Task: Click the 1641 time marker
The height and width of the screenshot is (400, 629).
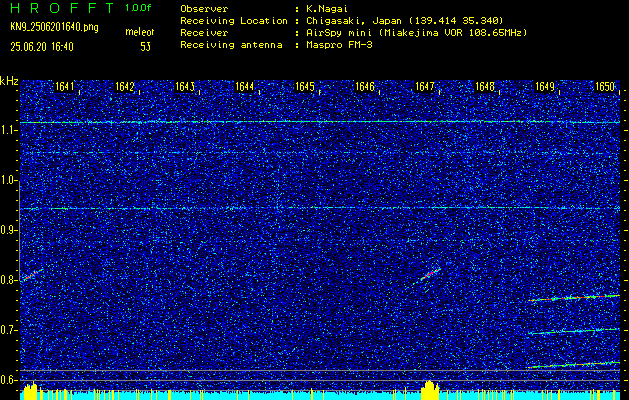Action: click(64, 86)
